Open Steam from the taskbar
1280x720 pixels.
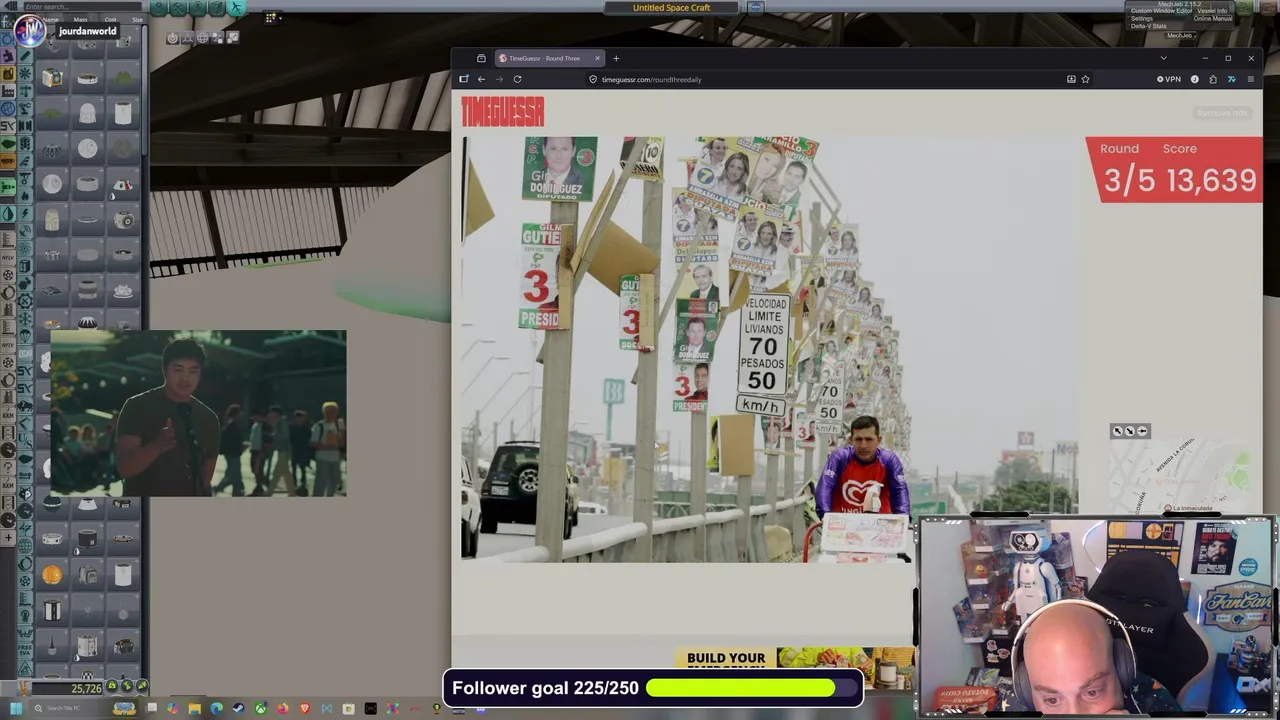pyautogui.click(x=238, y=709)
